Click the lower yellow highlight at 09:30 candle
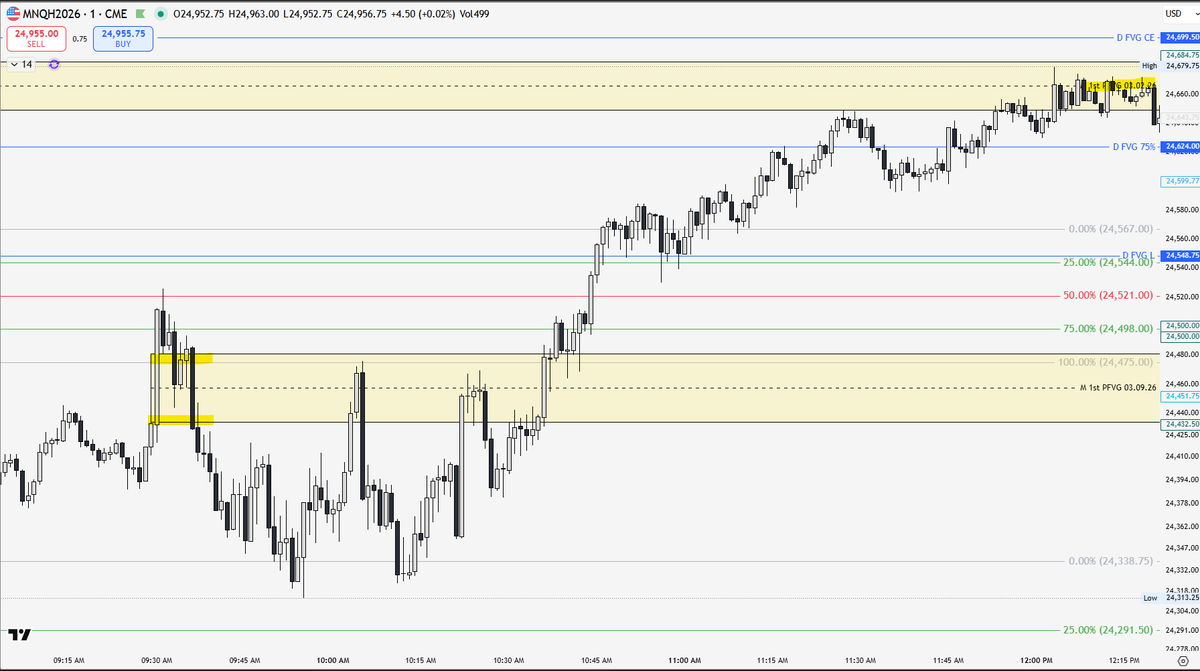 click(x=181, y=420)
